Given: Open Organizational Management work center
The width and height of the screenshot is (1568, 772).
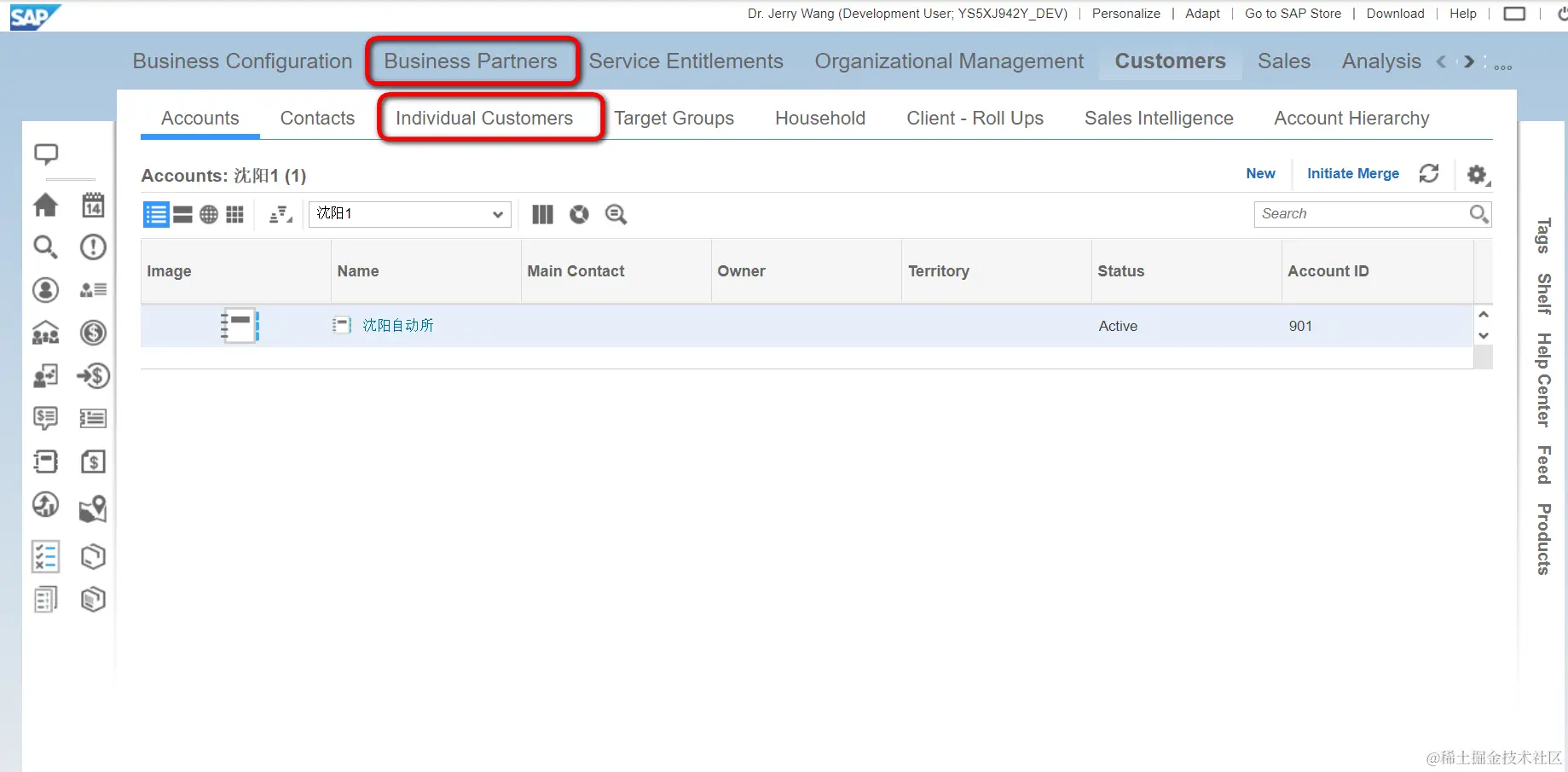Looking at the screenshot, I should pyautogui.click(x=949, y=61).
